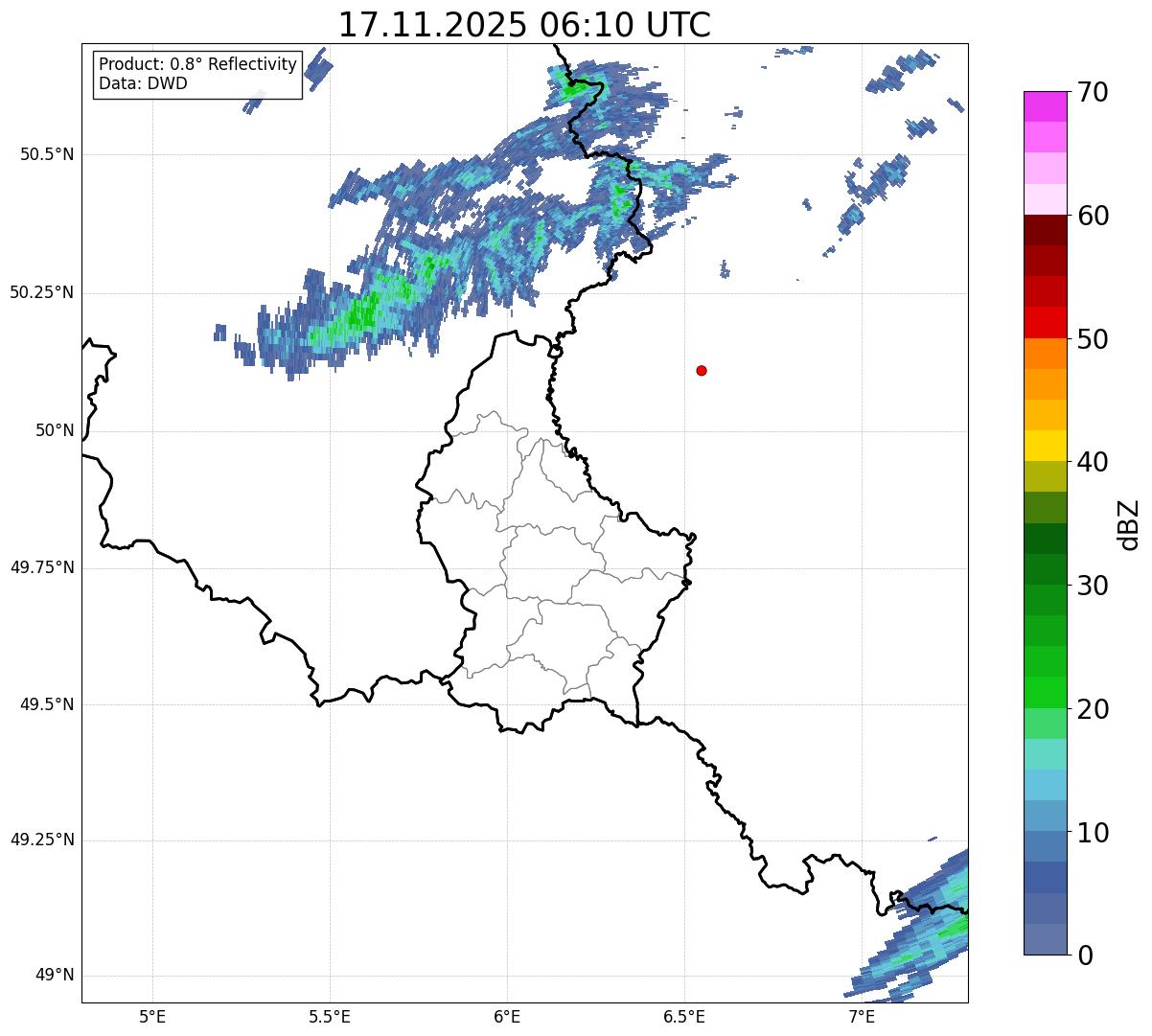Pick the yellow colorbar swatch just above 40
The width and height of the screenshot is (1152, 1036).
pos(1045,446)
